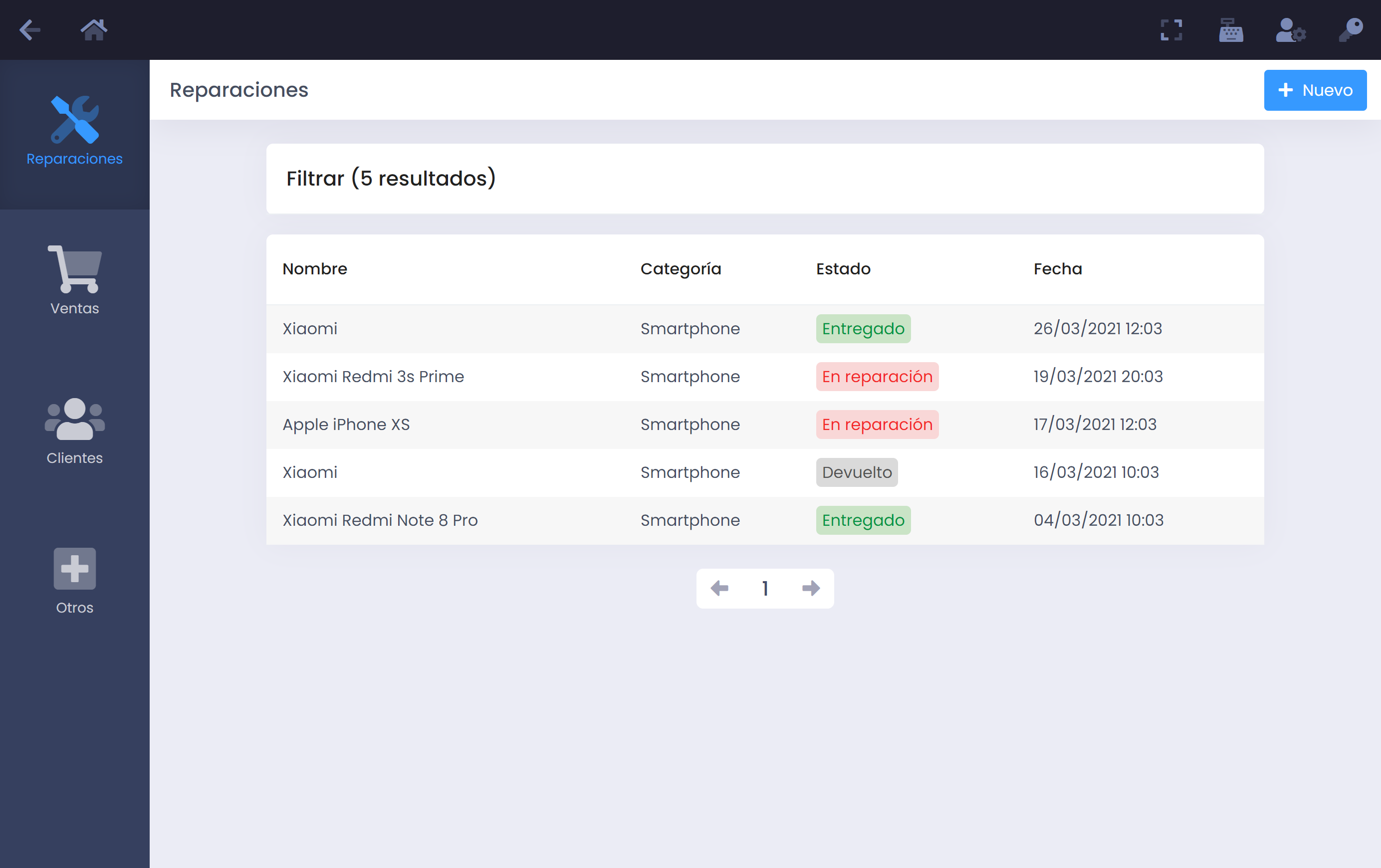1381x868 pixels.
Task: Open user settings via the person-gear icon
Action: [1290, 30]
